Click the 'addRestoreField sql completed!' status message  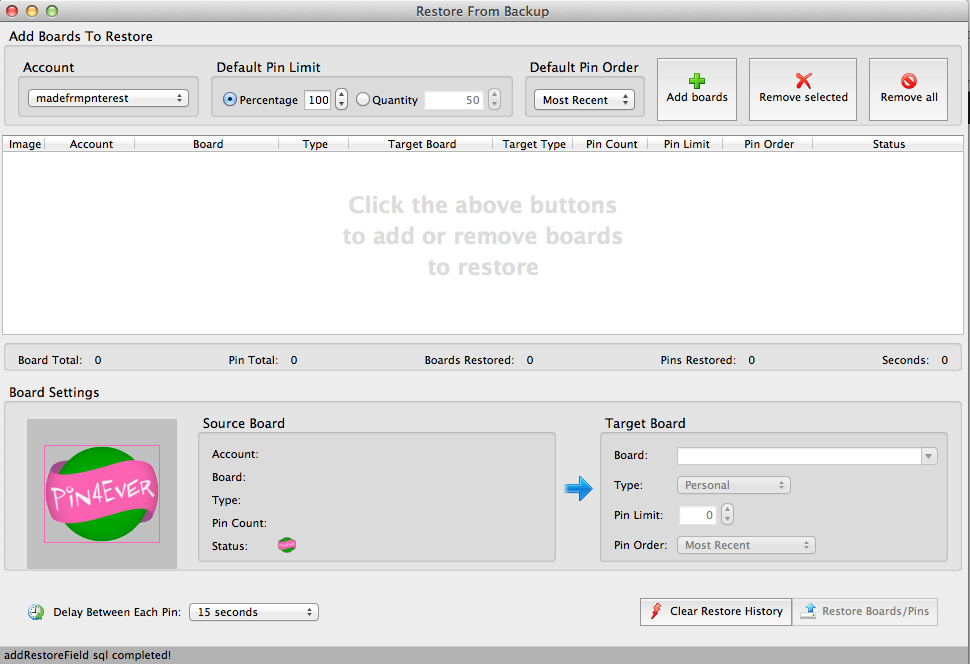pos(88,655)
